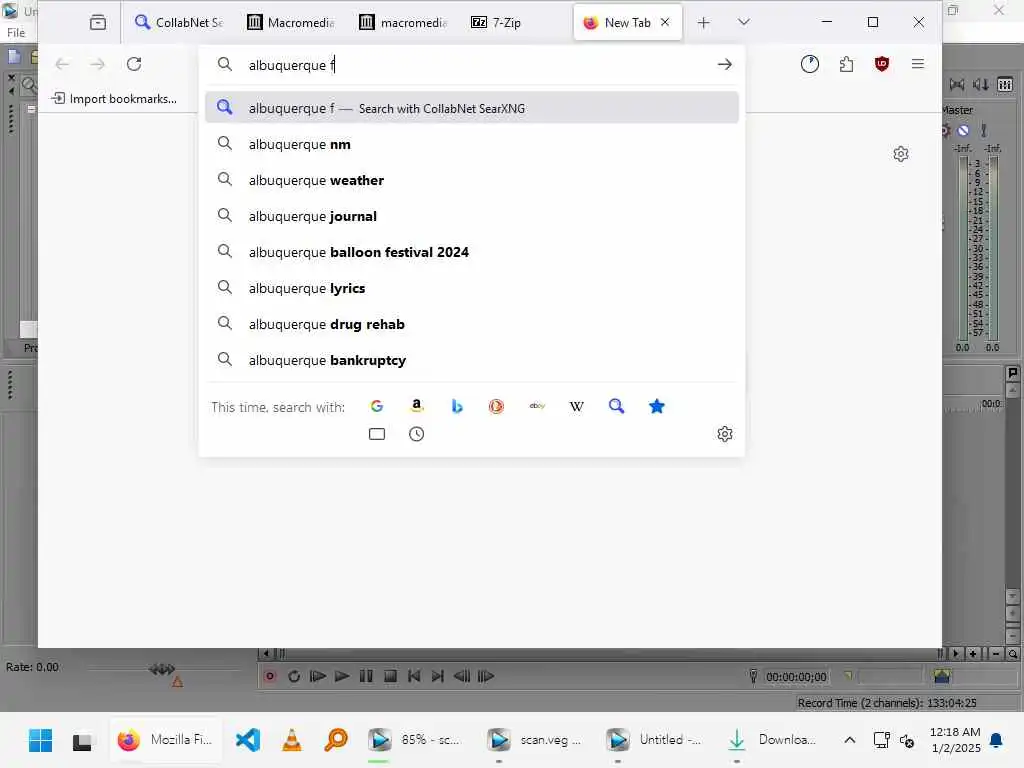Click Import bookmarks link
Viewport: 1024px width, 768px height.
click(x=115, y=99)
